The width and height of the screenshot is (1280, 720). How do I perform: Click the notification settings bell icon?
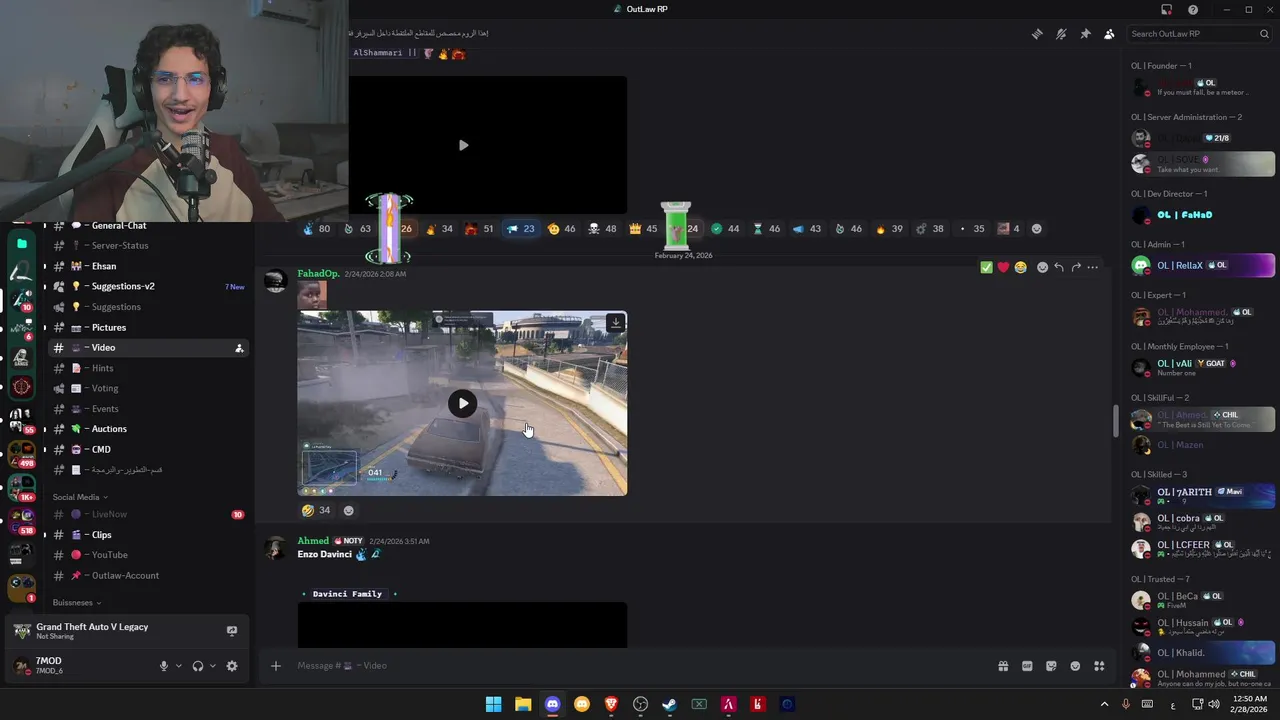coord(1061,34)
